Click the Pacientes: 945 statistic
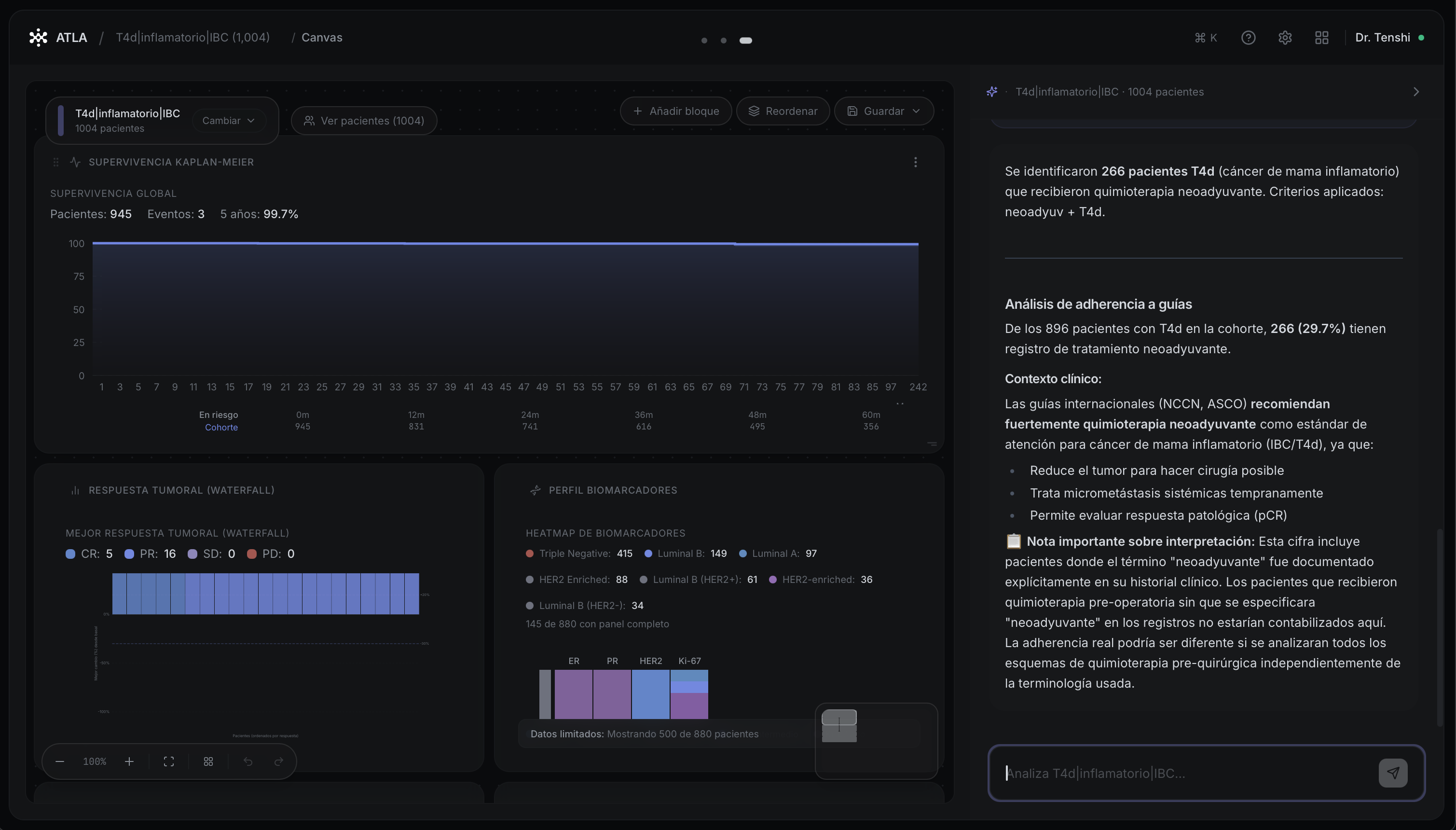 (91, 214)
